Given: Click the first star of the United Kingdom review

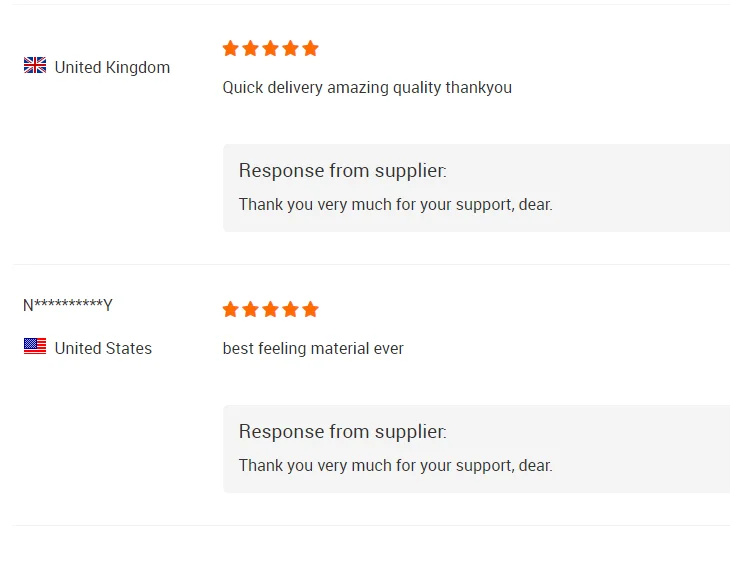Looking at the screenshot, I should click(x=231, y=48).
